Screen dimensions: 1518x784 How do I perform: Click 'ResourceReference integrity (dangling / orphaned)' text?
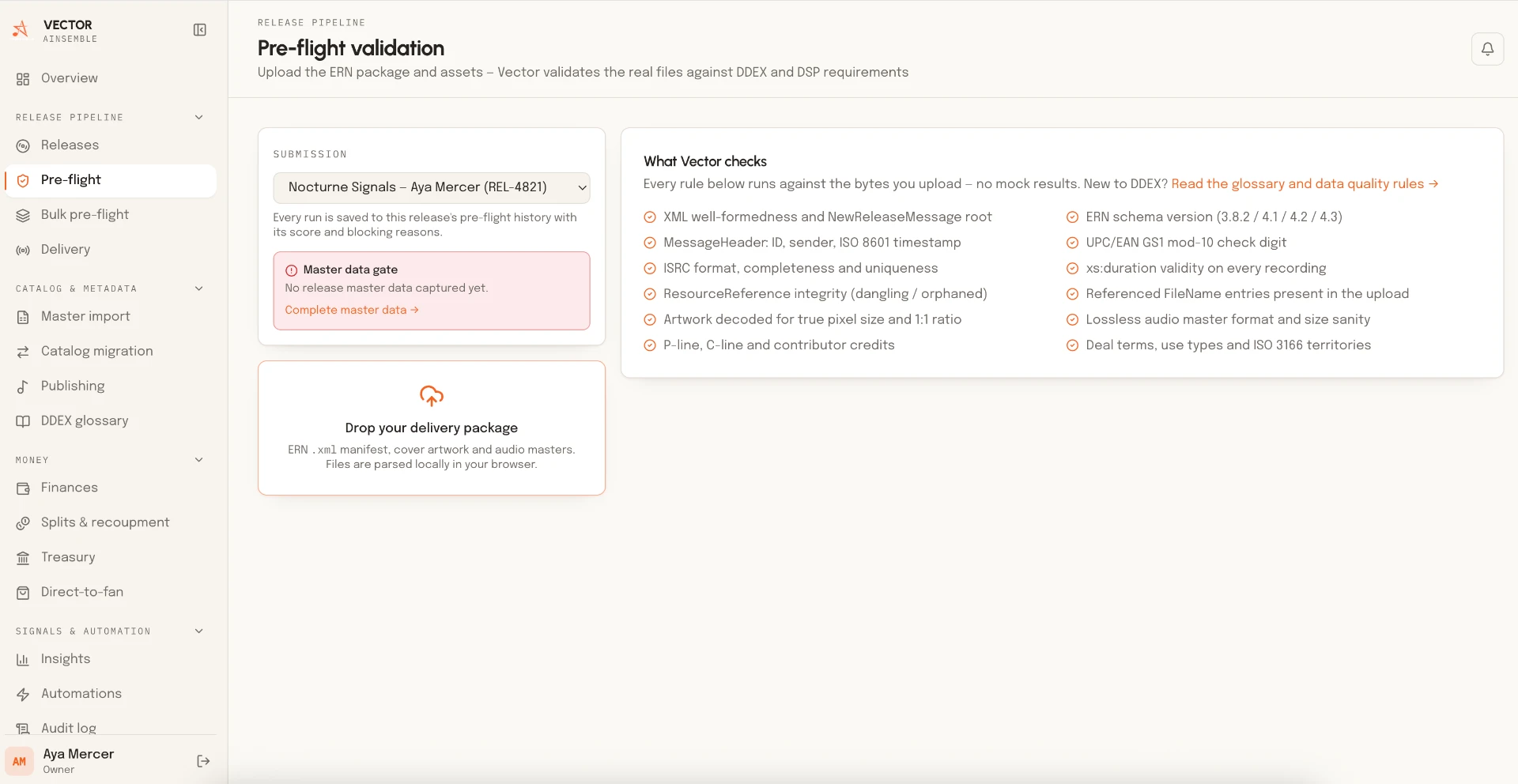825,294
